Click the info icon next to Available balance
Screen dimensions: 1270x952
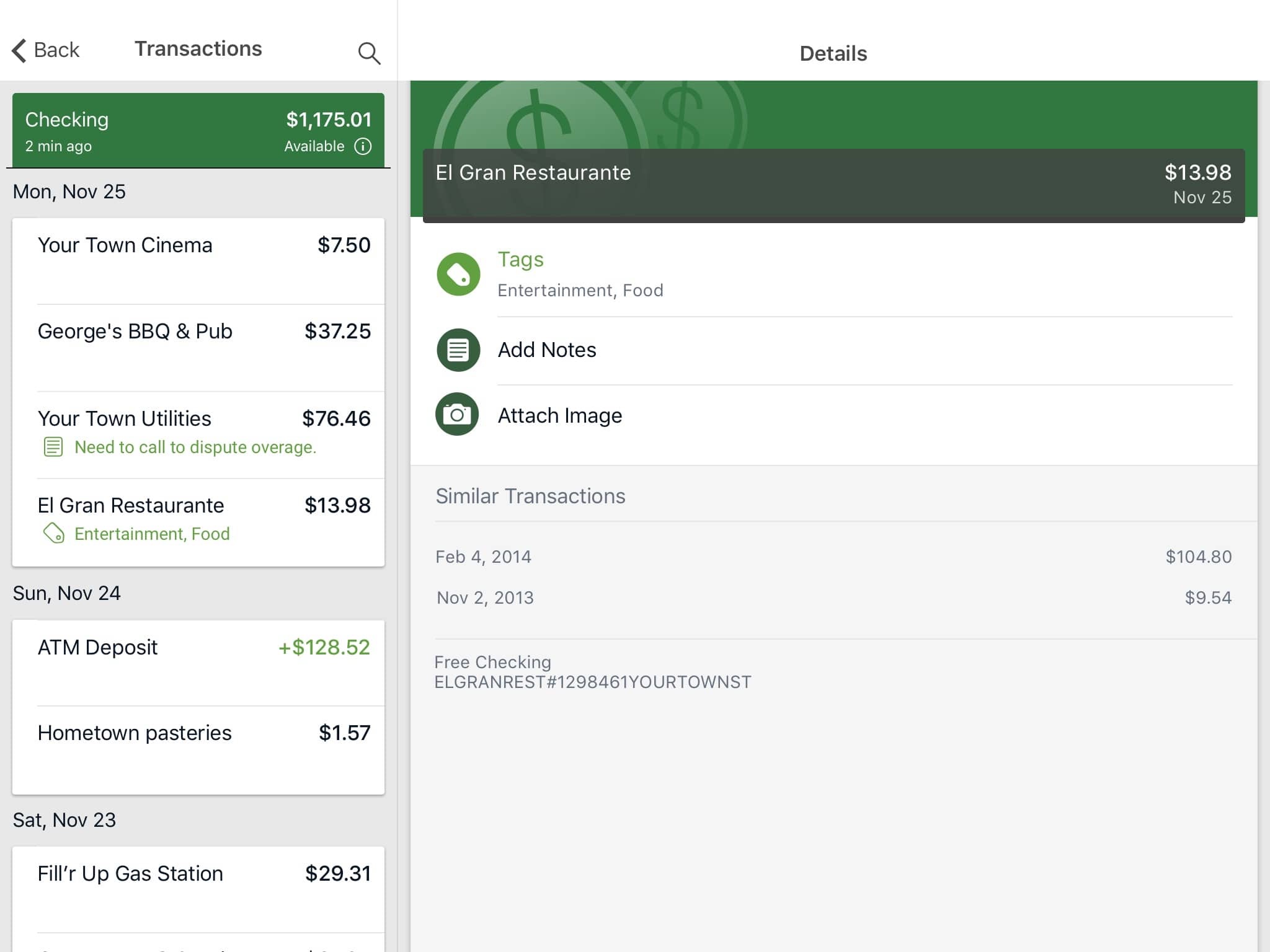pyautogui.click(x=363, y=146)
